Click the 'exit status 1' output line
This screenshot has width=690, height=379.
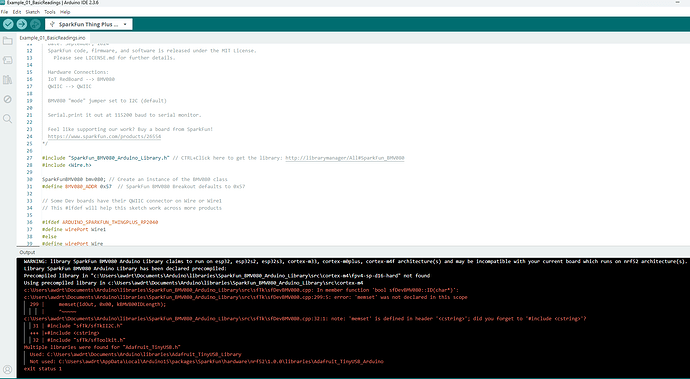[43, 368]
